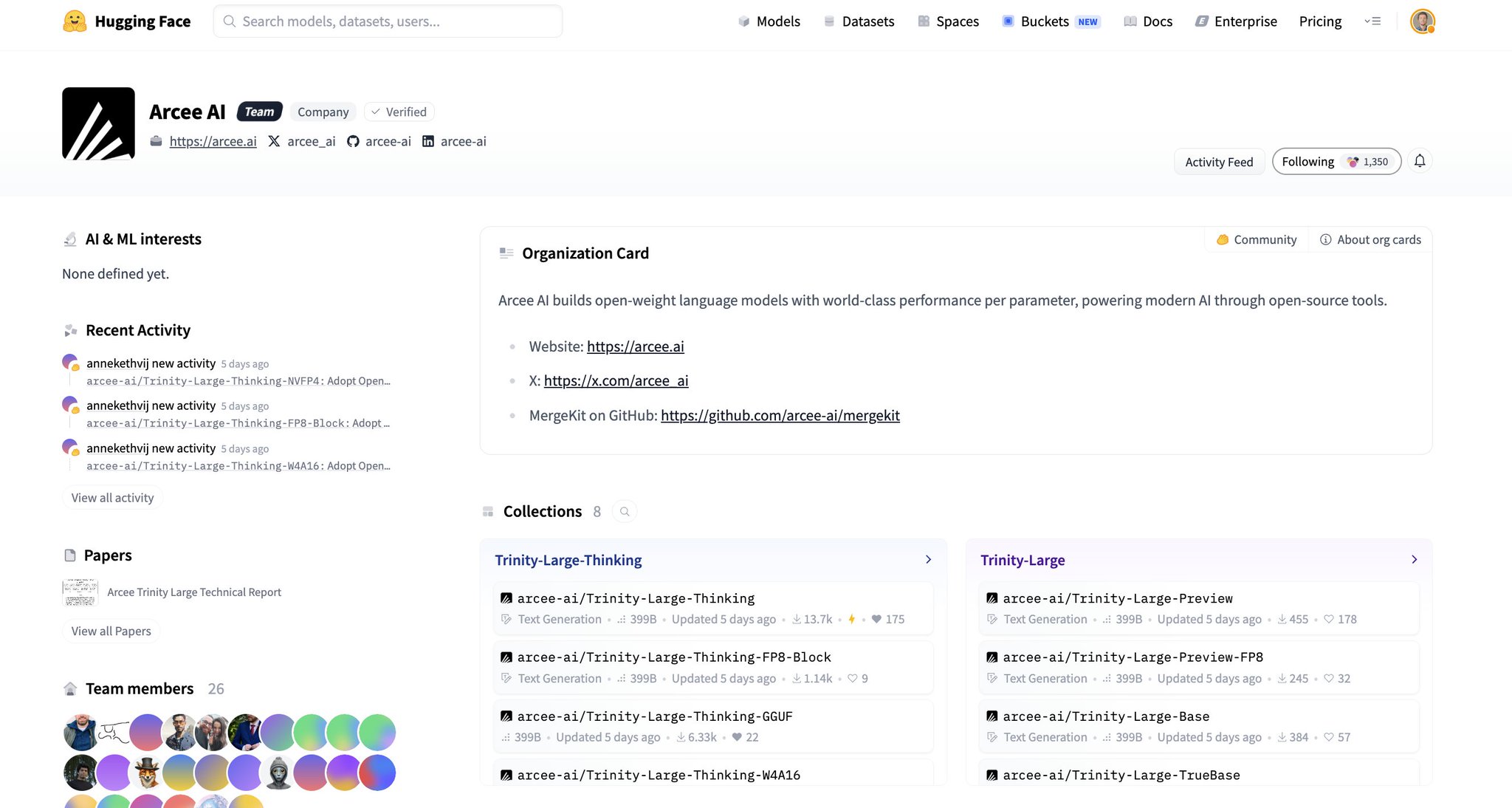The width and height of the screenshot is (1512, 808).
Task: Click the Buckets icon in navbar
Action: pyautogui.click(x=1008, y=21)
